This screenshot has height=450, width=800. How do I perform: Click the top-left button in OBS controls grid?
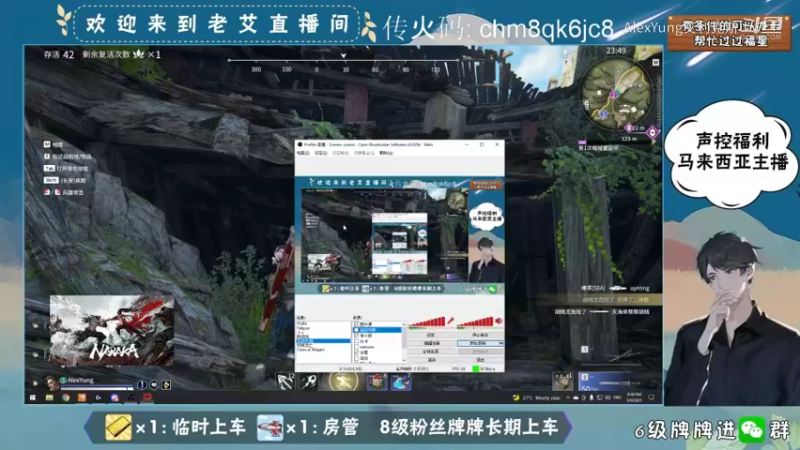[432, 335]
